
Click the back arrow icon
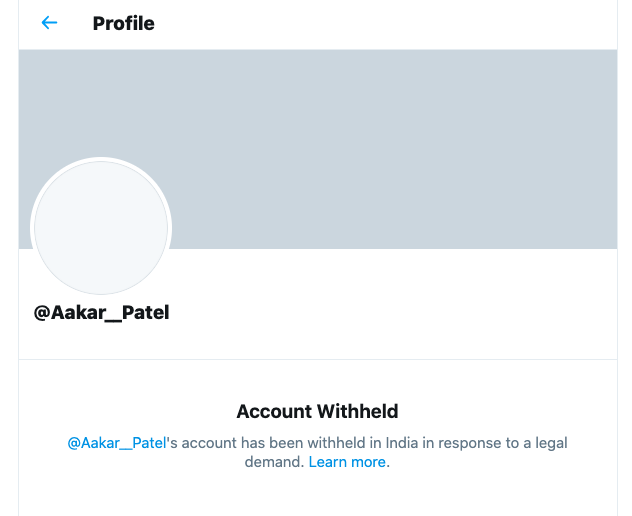click(x=49, y=23)
